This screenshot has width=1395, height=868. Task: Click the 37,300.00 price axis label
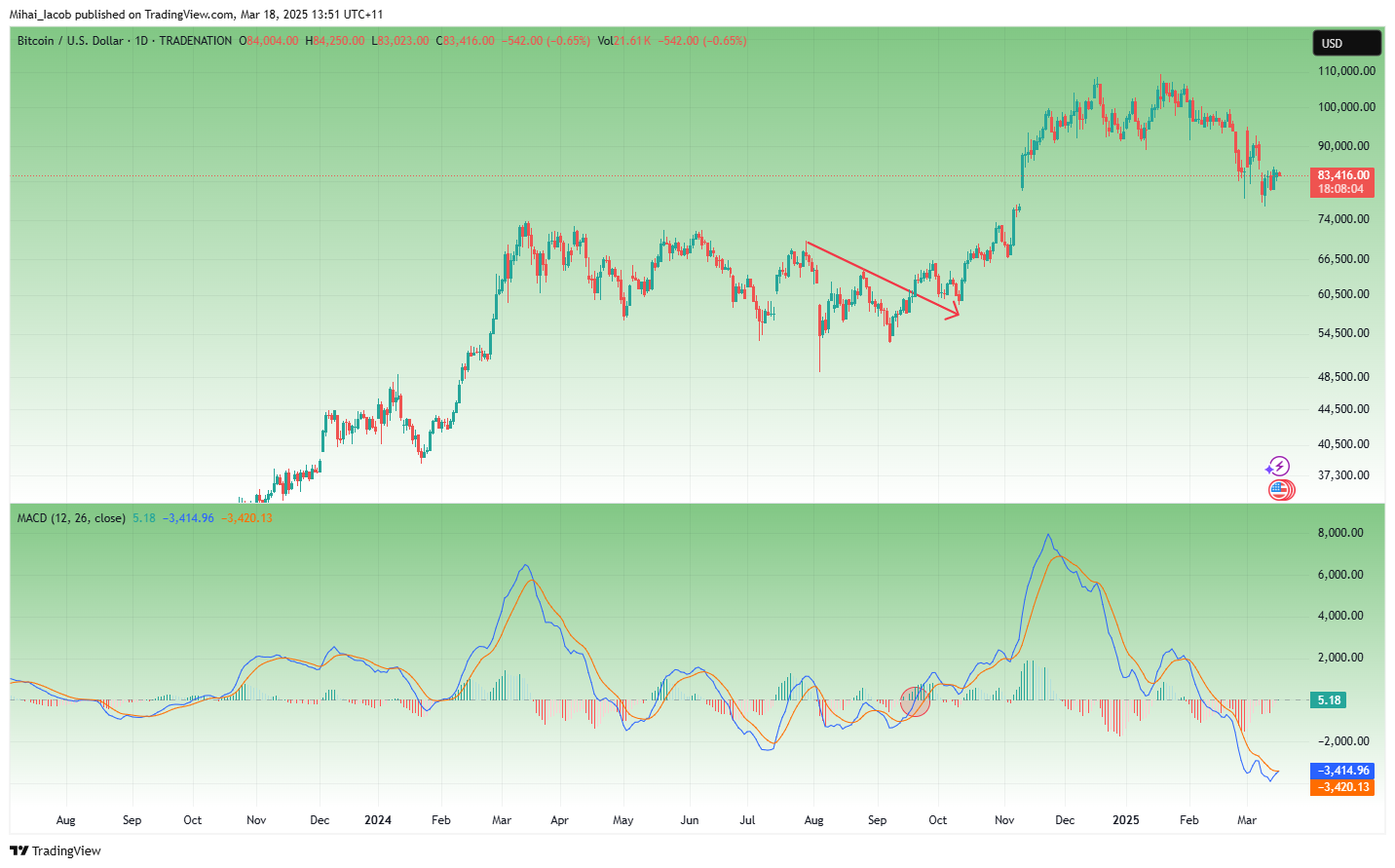pyautogui.click(x=1343, y=475)
